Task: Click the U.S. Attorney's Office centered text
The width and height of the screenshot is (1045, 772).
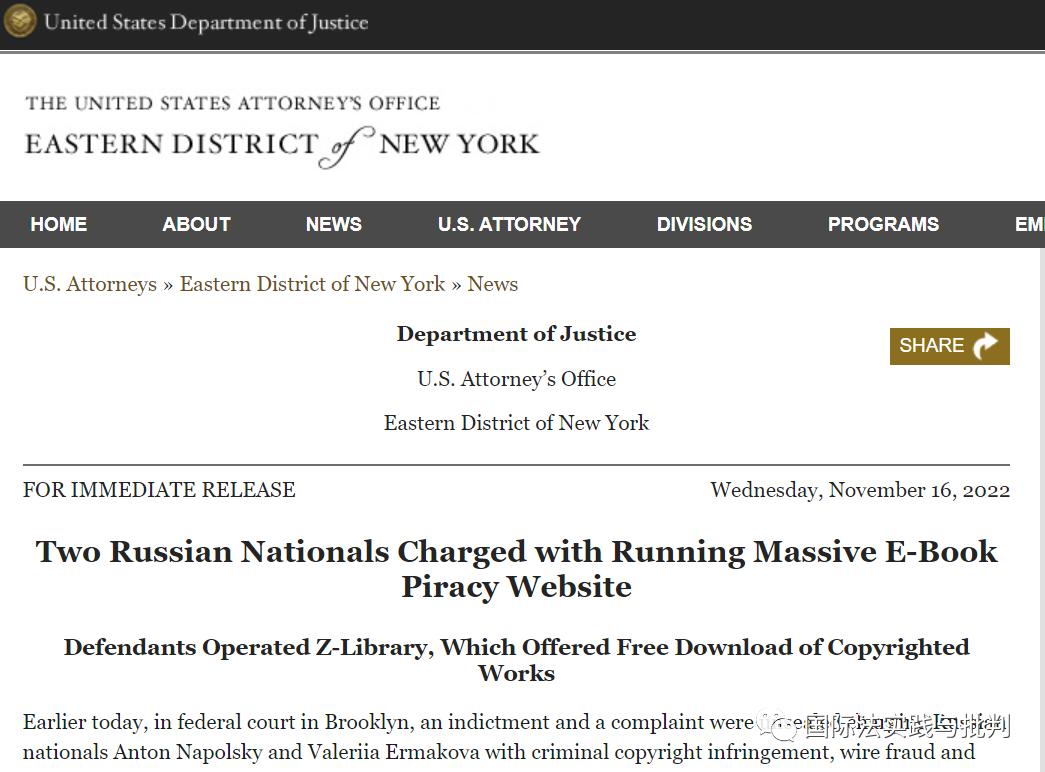Action: pyautogui.click(x=517, y=379)
